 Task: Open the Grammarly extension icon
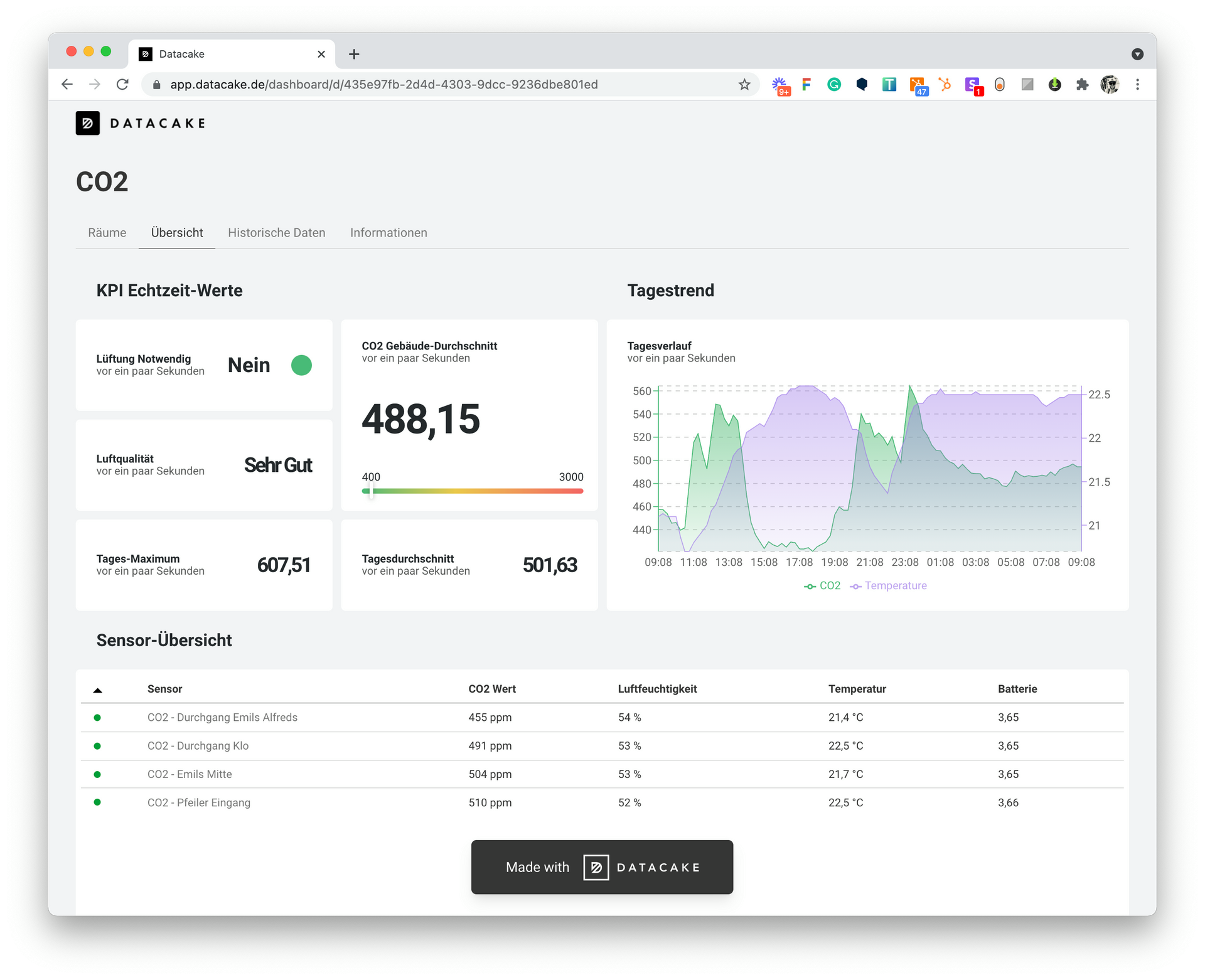[834, 85]
